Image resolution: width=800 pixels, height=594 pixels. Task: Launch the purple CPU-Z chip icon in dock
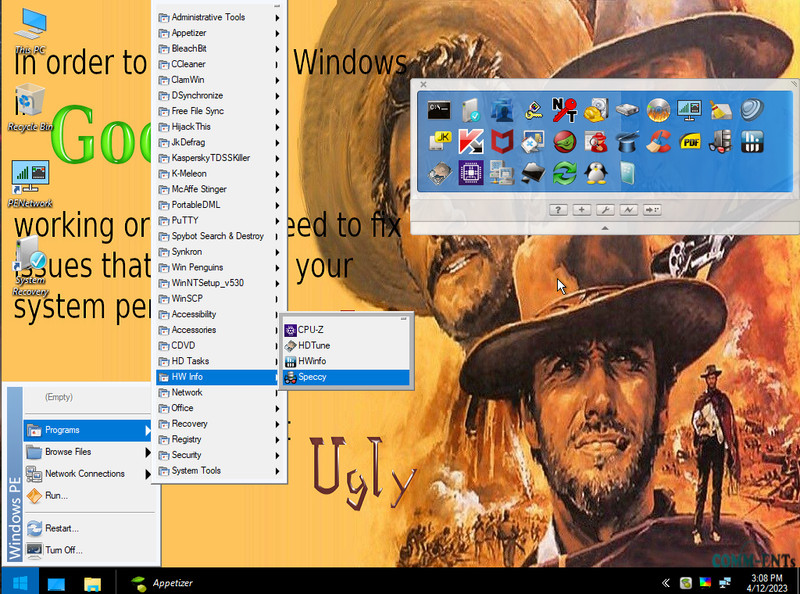tap(470, 172)
